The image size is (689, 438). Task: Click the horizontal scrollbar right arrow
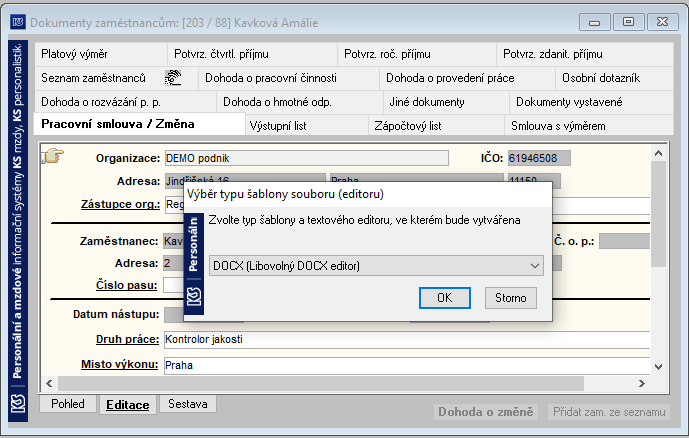pos(642,384)
